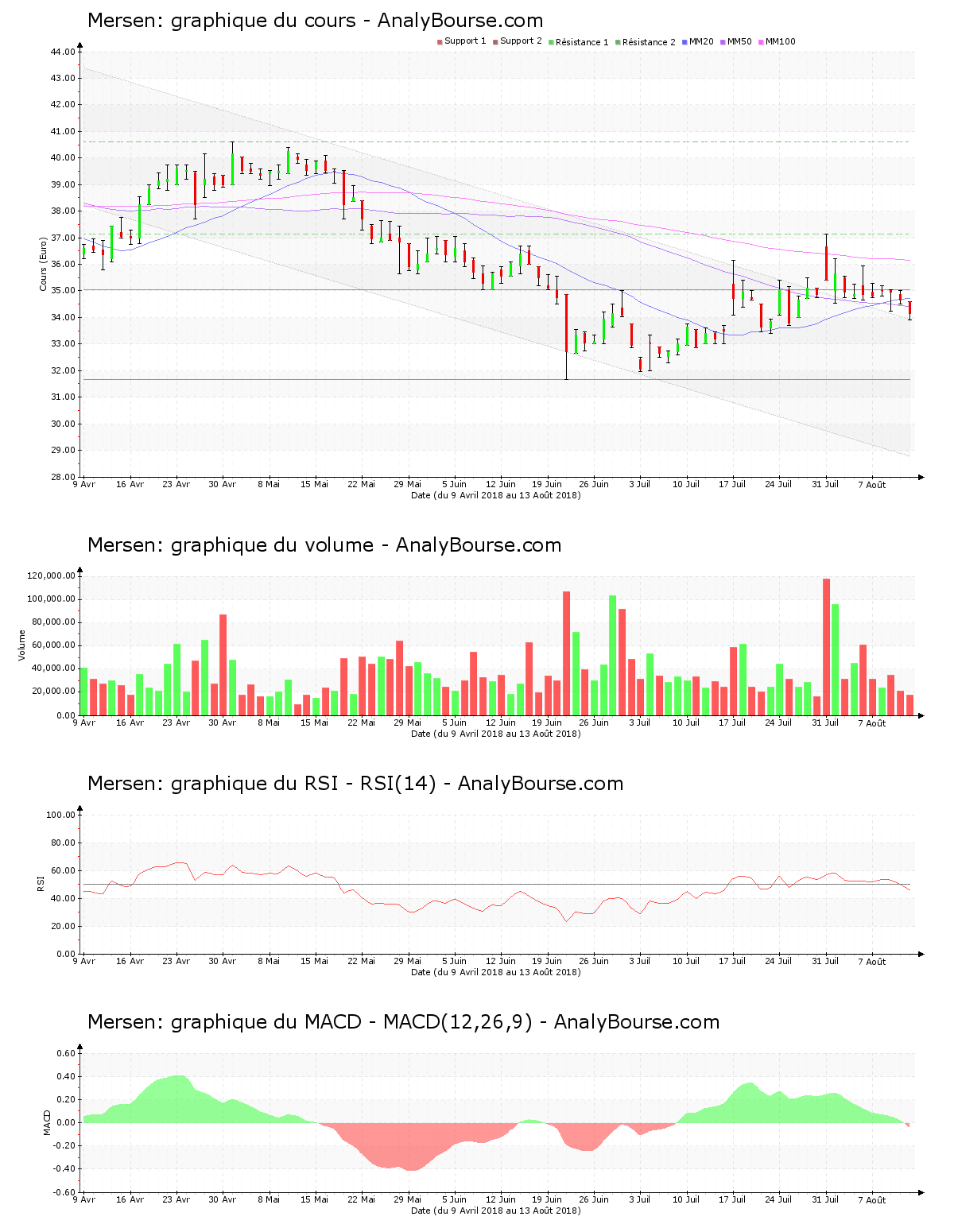Click the 'graphique du RSI - RSI(14)' title

coord(304,784)
